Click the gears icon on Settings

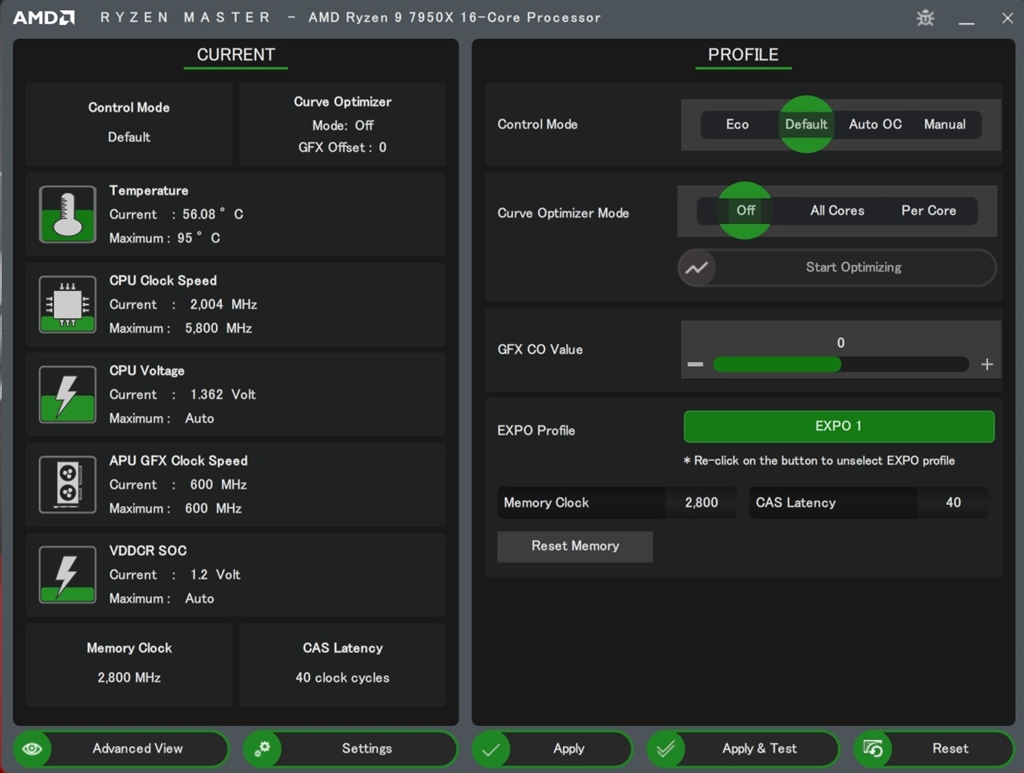point(263,748)
